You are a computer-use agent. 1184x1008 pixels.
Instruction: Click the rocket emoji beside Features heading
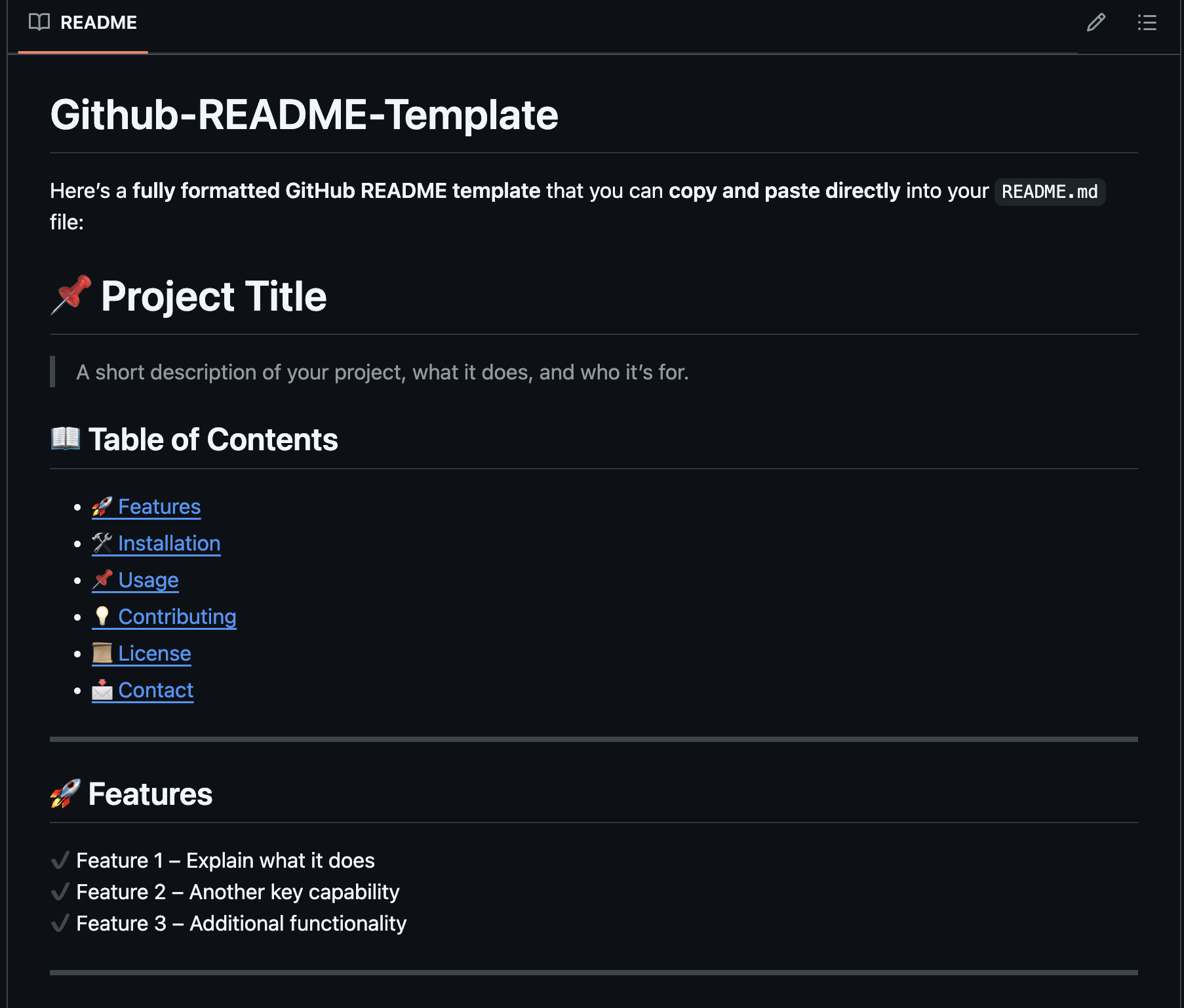[66, 794]
